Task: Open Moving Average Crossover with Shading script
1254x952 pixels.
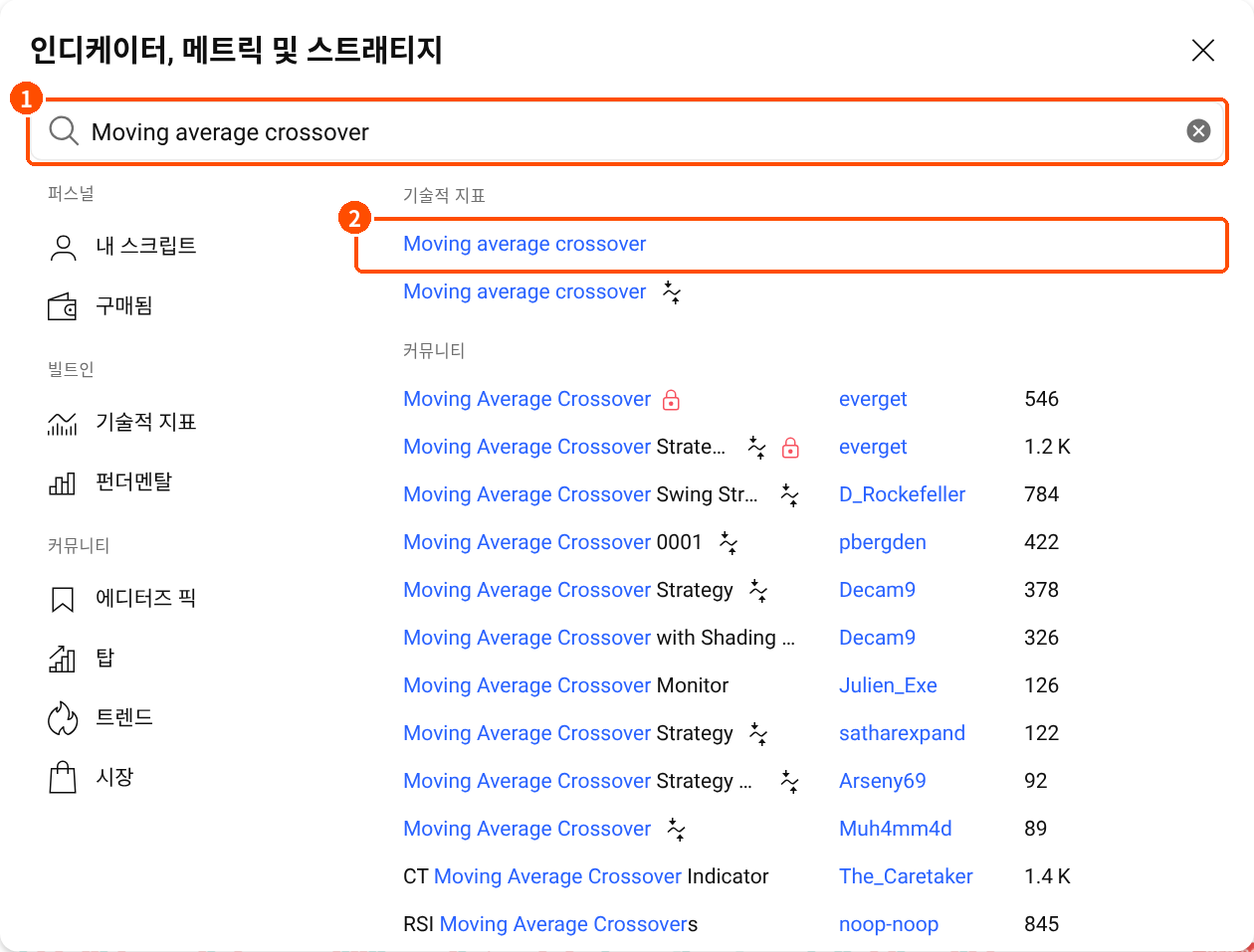Action: tap(599, 638)
